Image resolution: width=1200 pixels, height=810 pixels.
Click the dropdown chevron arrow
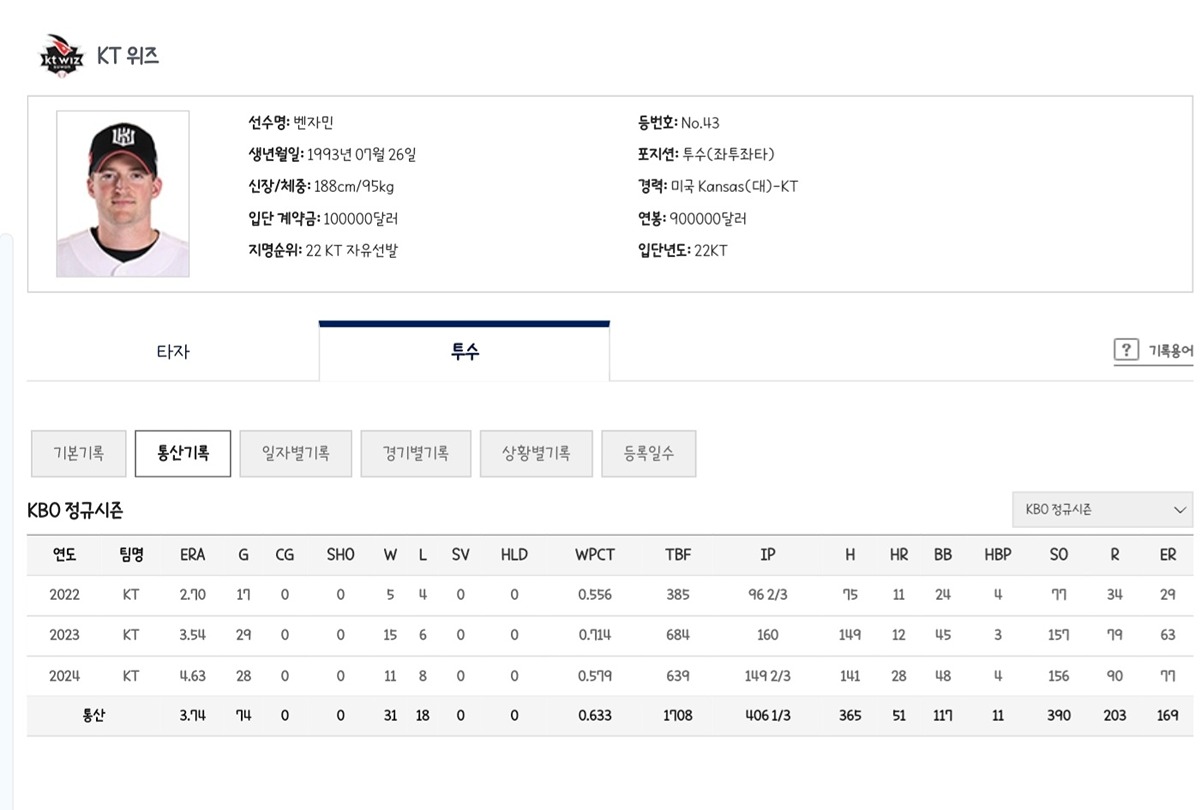pyautogui.click(x=1179, y=510)
